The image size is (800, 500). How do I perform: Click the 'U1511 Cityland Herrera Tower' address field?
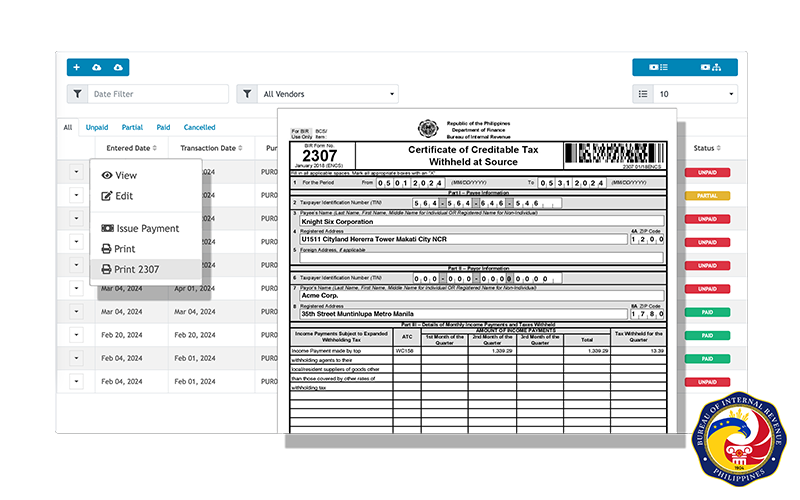click(463, 239)
